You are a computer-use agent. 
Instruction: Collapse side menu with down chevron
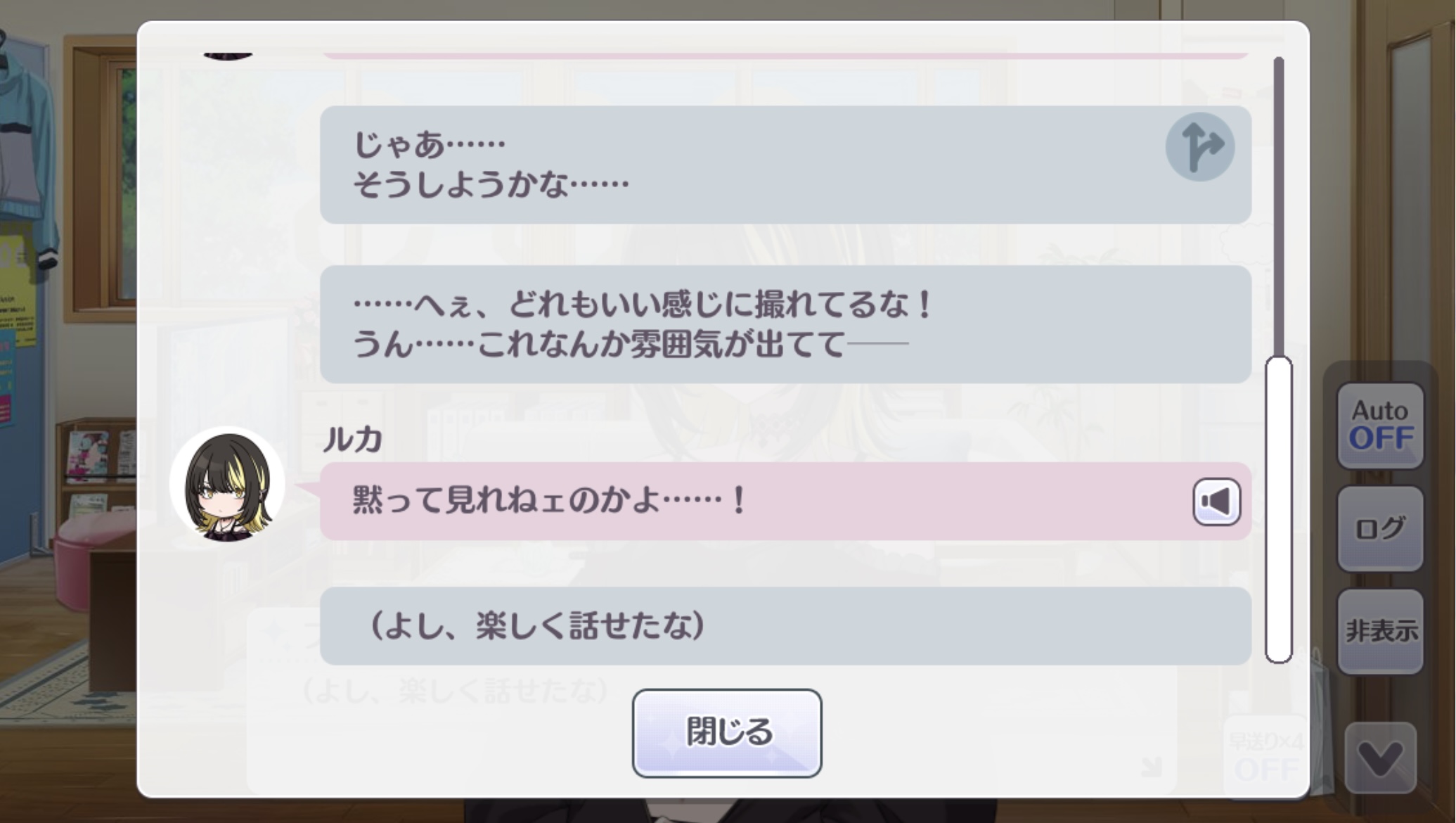point(1380,758)
